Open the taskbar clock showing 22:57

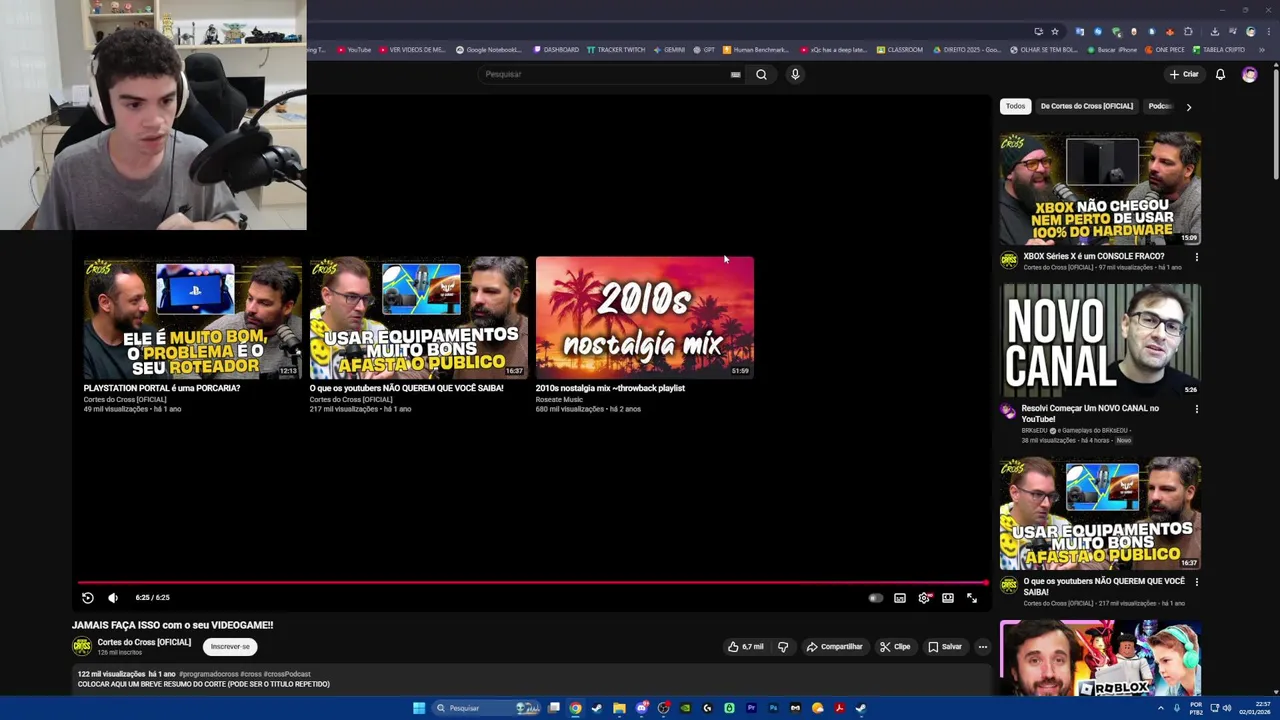click(x=1255, y=708)
